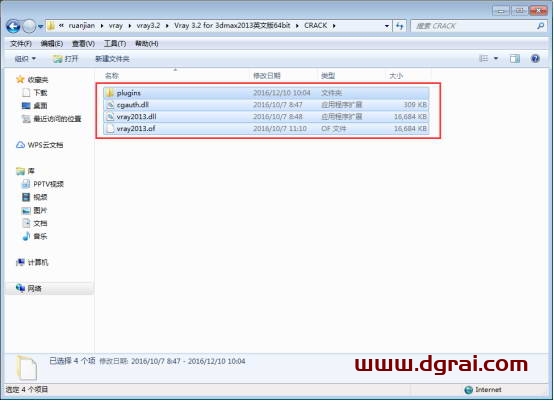Screen dimensions: 554x401
Task: Click the Back navigation arrow
Action: [13, 26]
